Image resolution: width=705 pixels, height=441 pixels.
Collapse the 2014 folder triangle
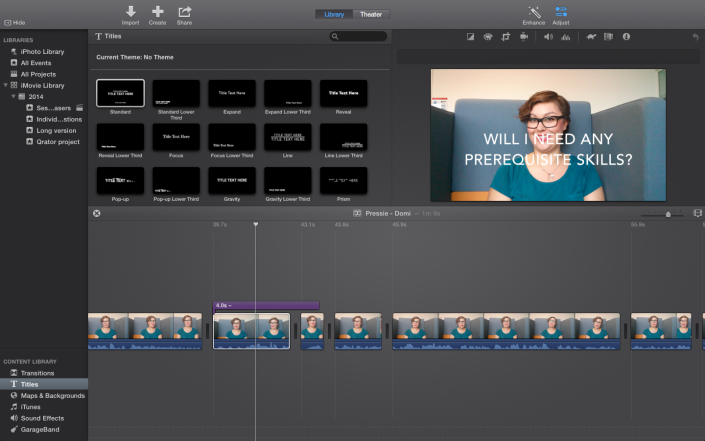click(x=13, y=96)
